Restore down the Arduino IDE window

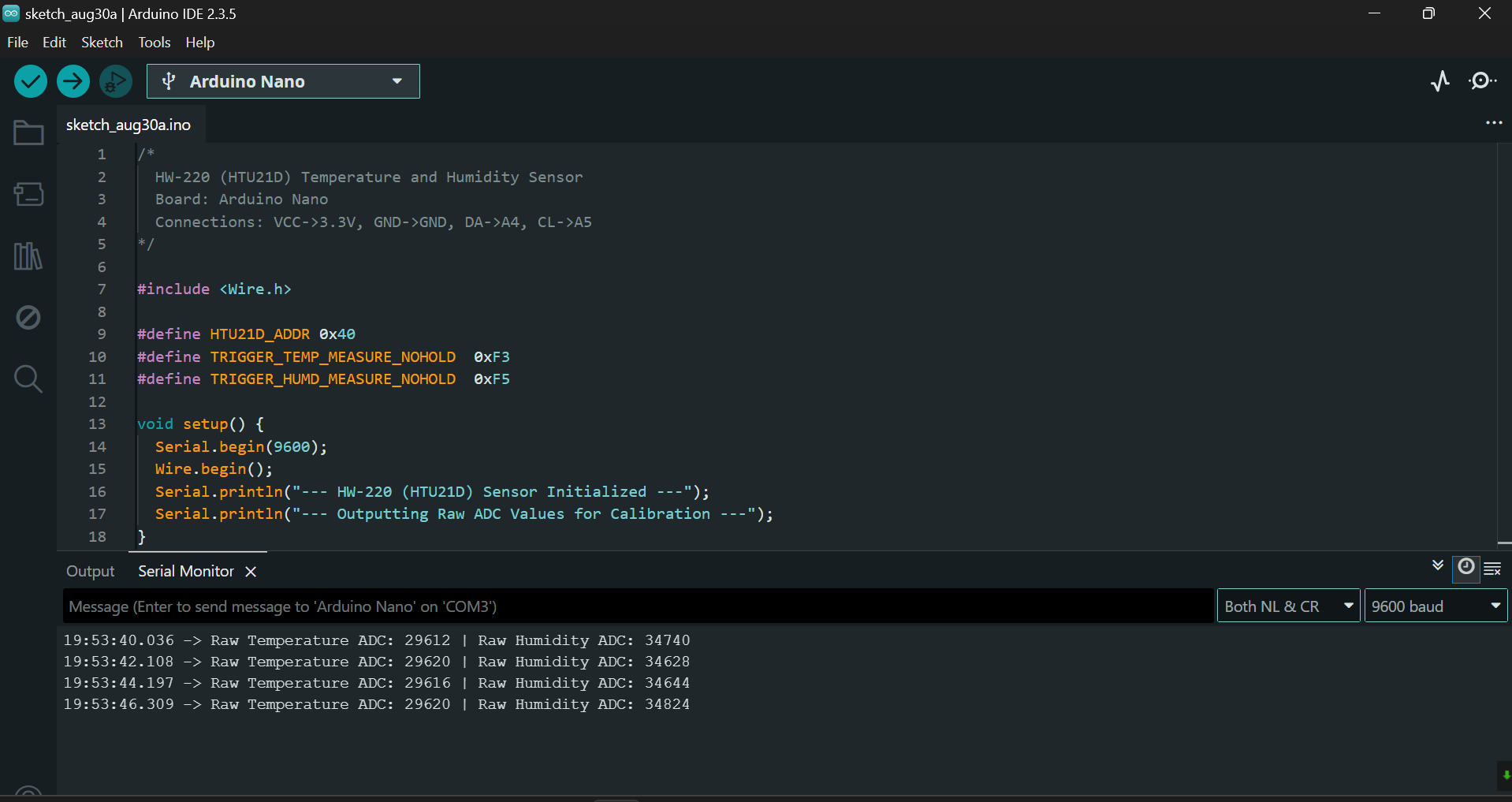coord(1428,13)
